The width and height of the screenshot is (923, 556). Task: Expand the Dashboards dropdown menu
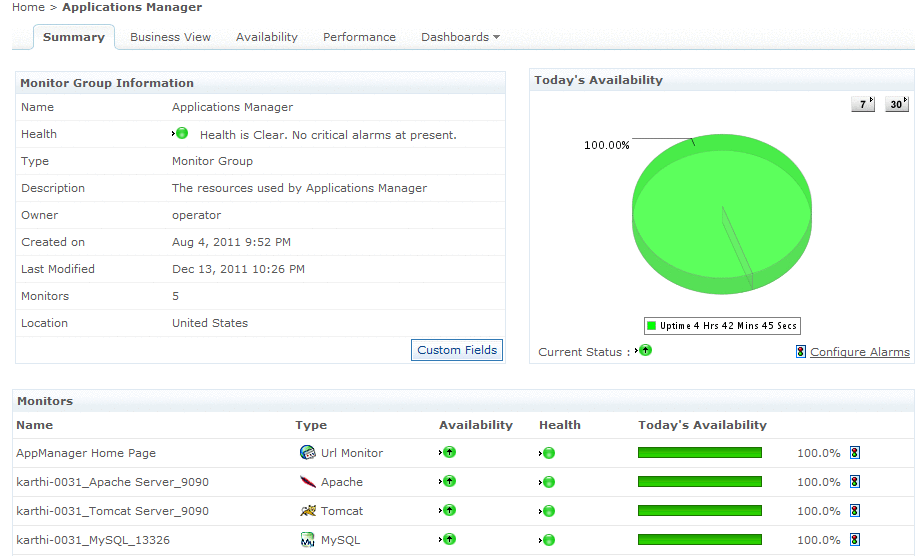tap(460, 37)
